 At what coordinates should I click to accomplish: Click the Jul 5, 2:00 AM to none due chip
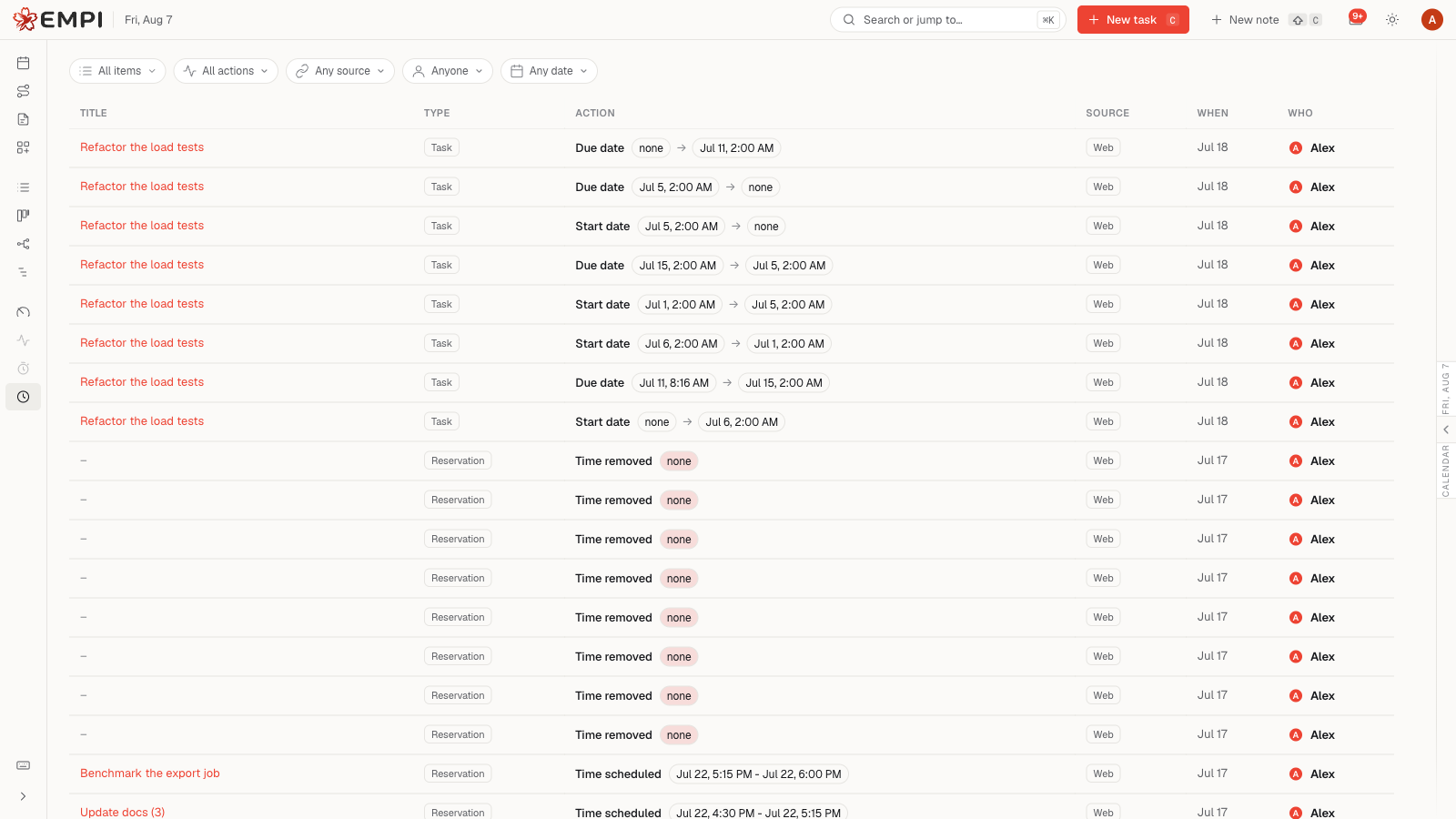tap(676, 187)
